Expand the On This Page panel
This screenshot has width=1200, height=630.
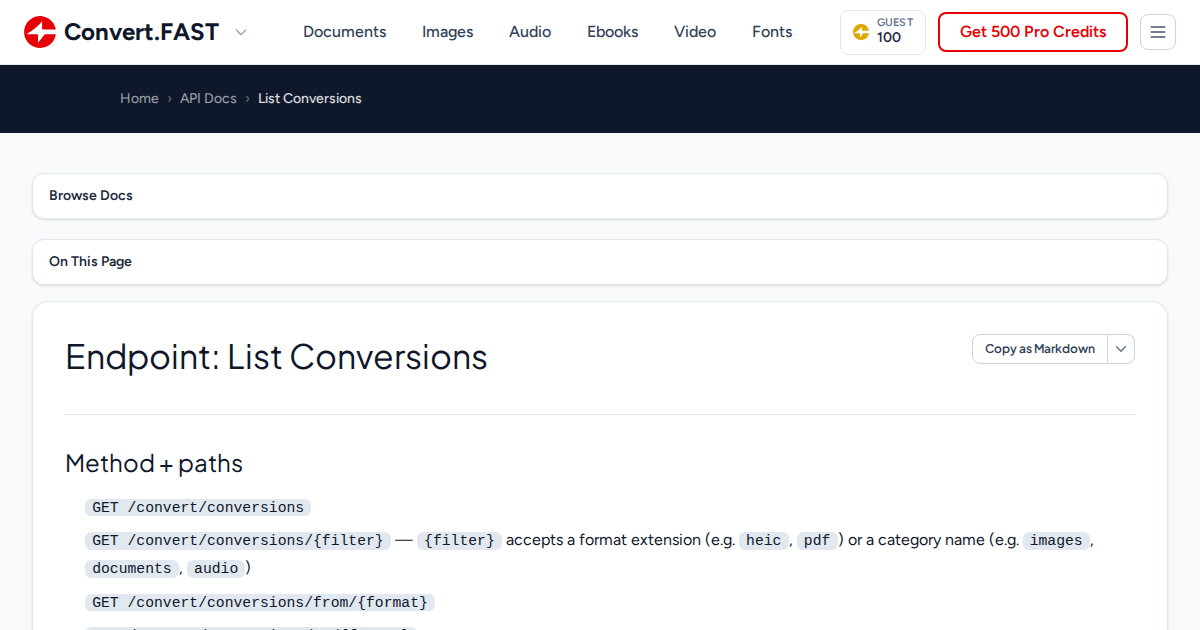[x=600, y=262]
